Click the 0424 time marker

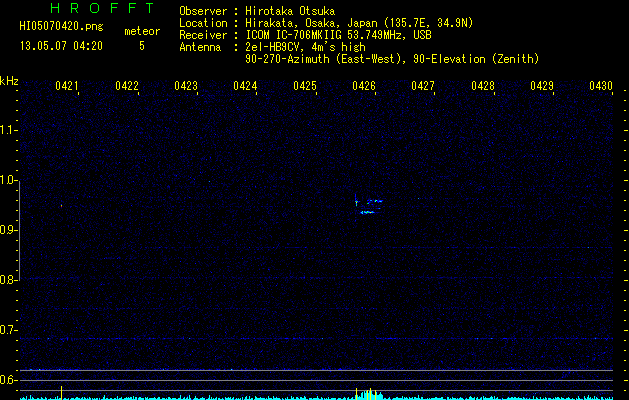pos(245,86)
